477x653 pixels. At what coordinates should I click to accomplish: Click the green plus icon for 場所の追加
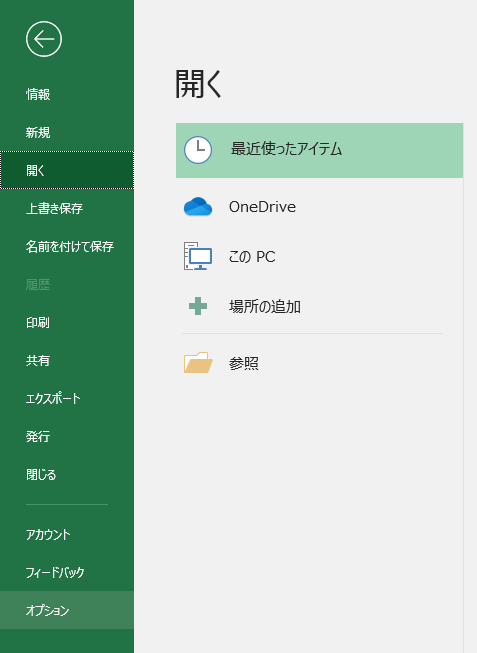[198, 306]
